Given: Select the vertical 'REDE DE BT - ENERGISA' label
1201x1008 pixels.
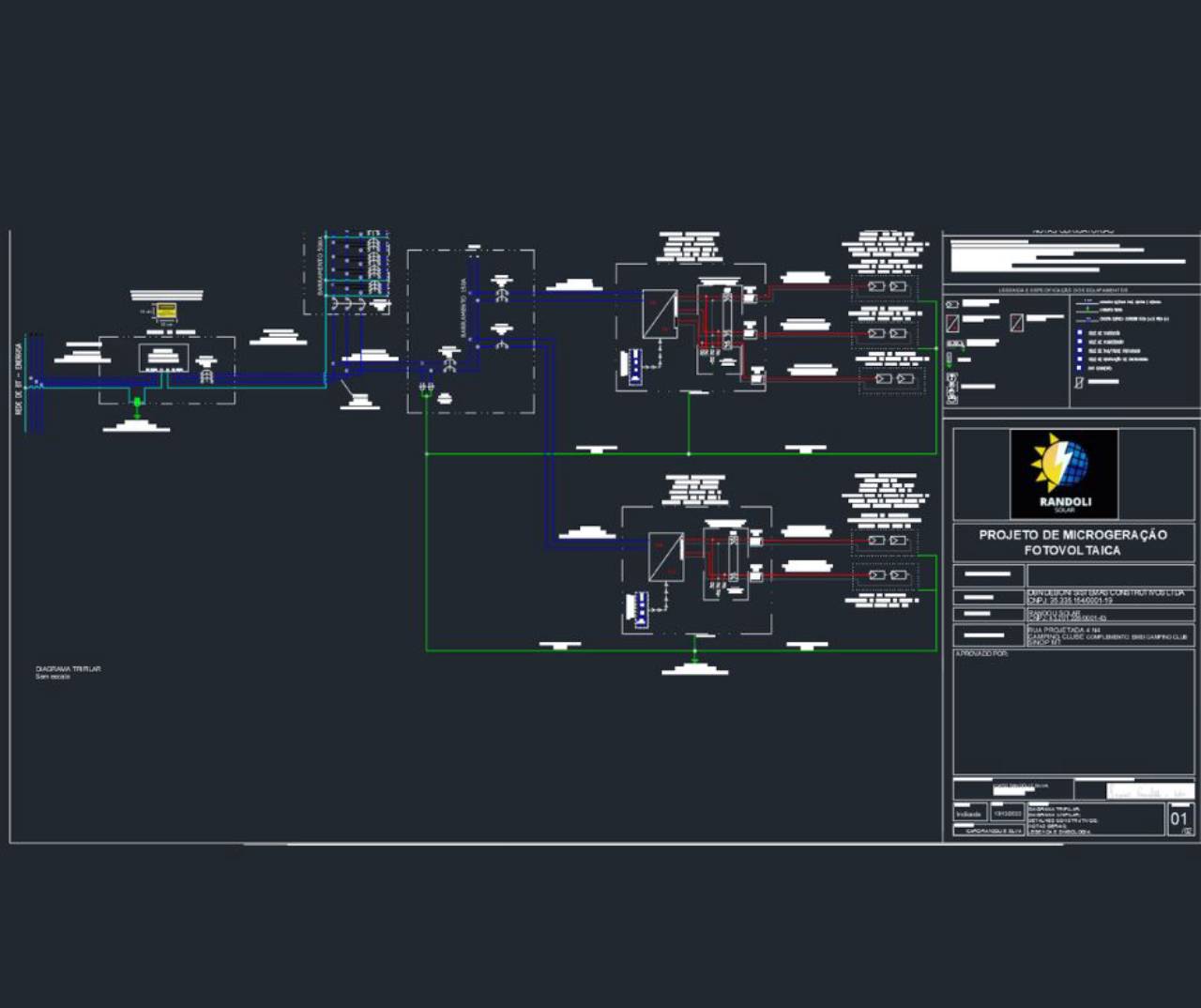Looking at the screenshot, I should (18, 386).
